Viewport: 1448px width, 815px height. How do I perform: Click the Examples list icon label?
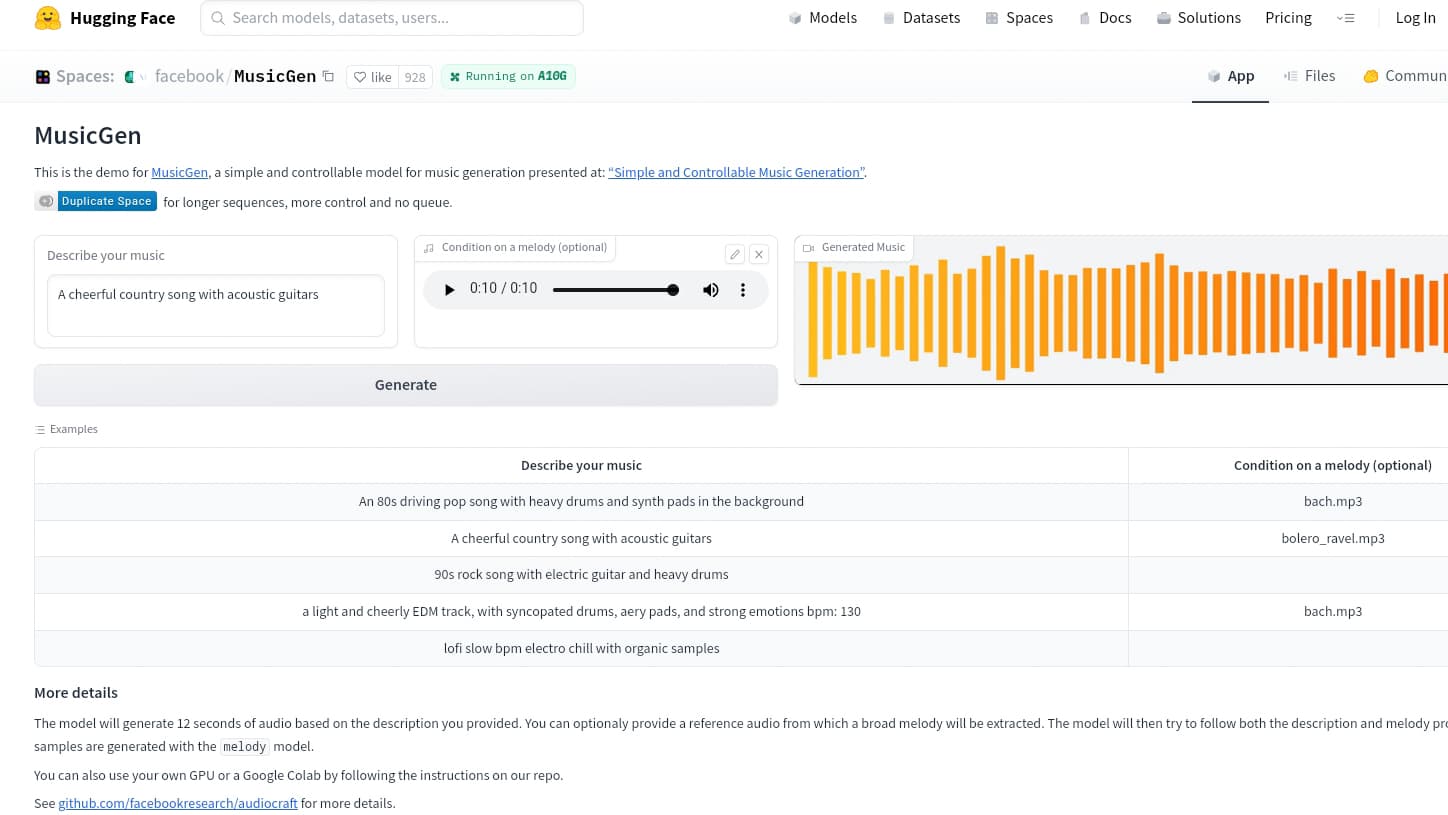(x=67, y=429)
